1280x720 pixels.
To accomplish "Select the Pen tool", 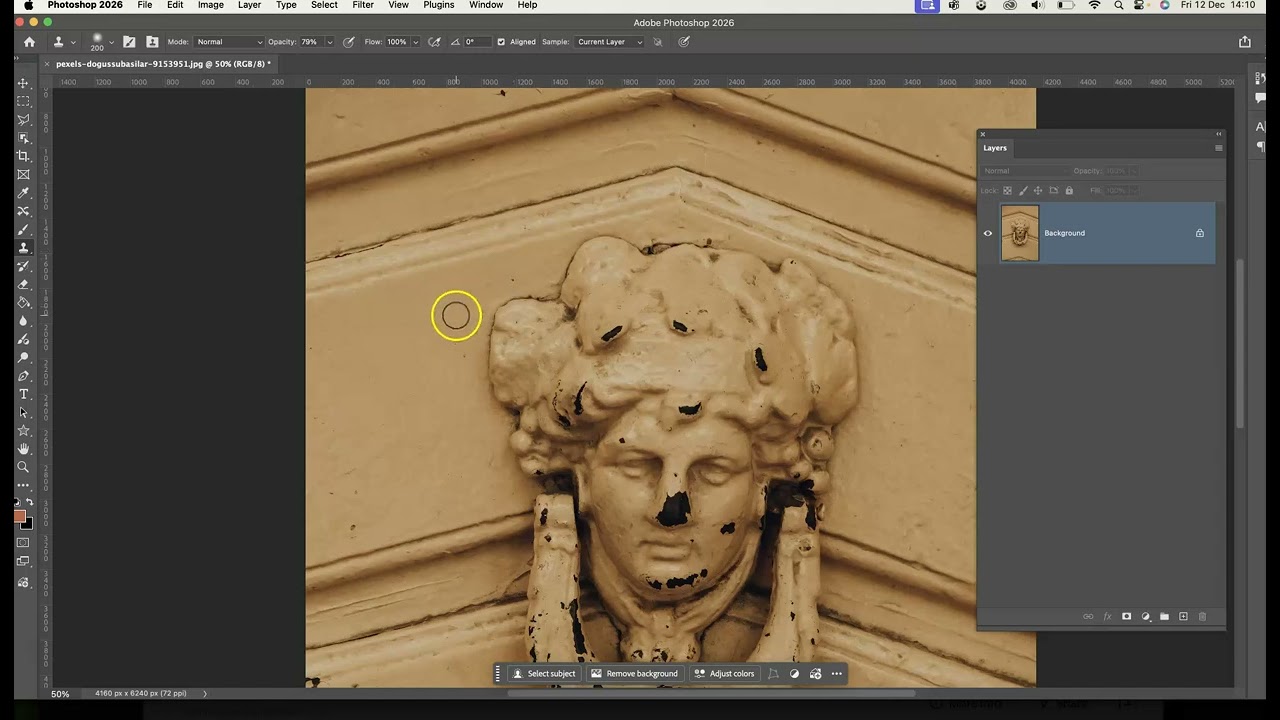I will tap(24, 376).
